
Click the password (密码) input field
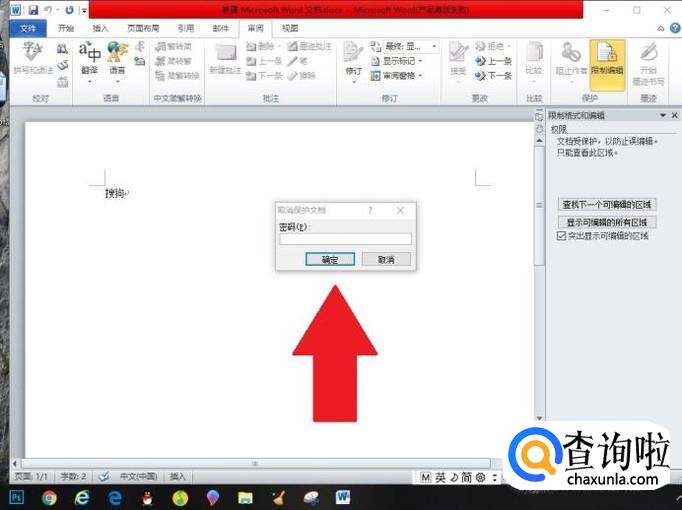(345, 239)
